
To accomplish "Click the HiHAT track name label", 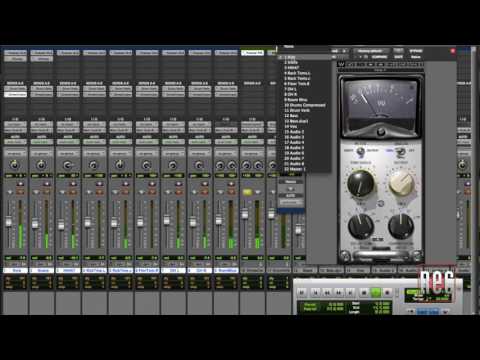I will tap(68, 270).
